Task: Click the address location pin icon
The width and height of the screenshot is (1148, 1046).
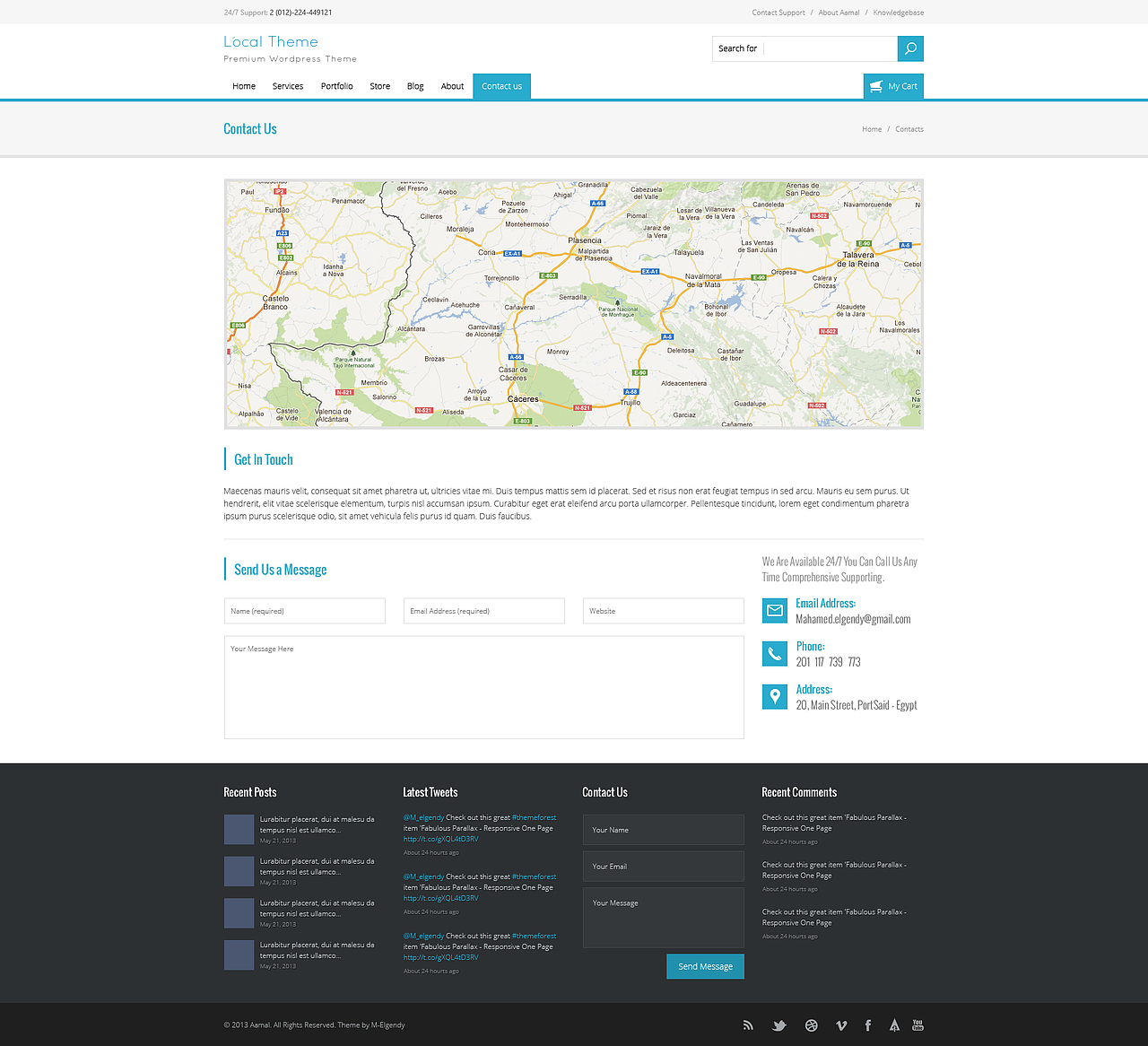Action: tap(775, 696)
